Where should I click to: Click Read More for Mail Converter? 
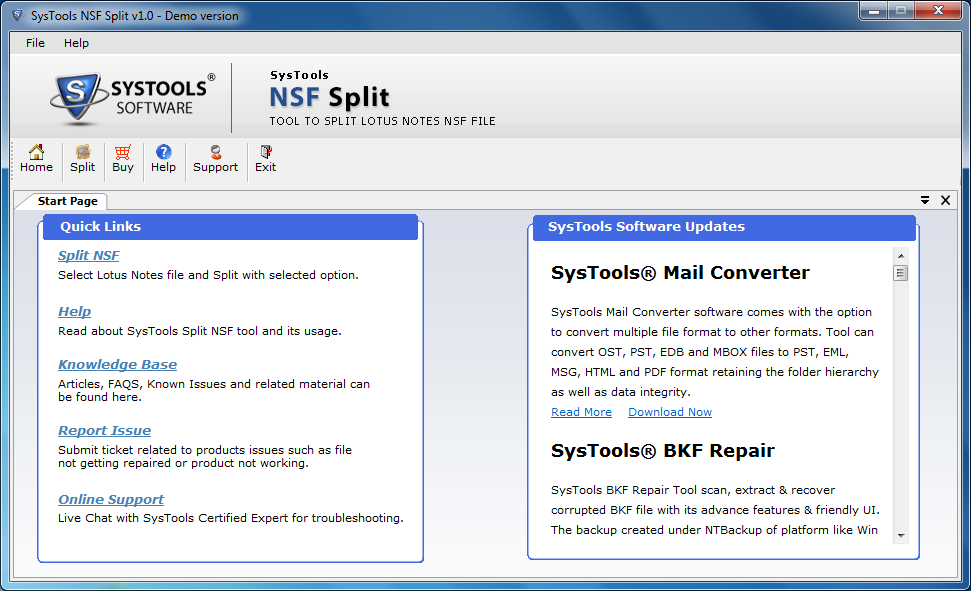(581, 412)
